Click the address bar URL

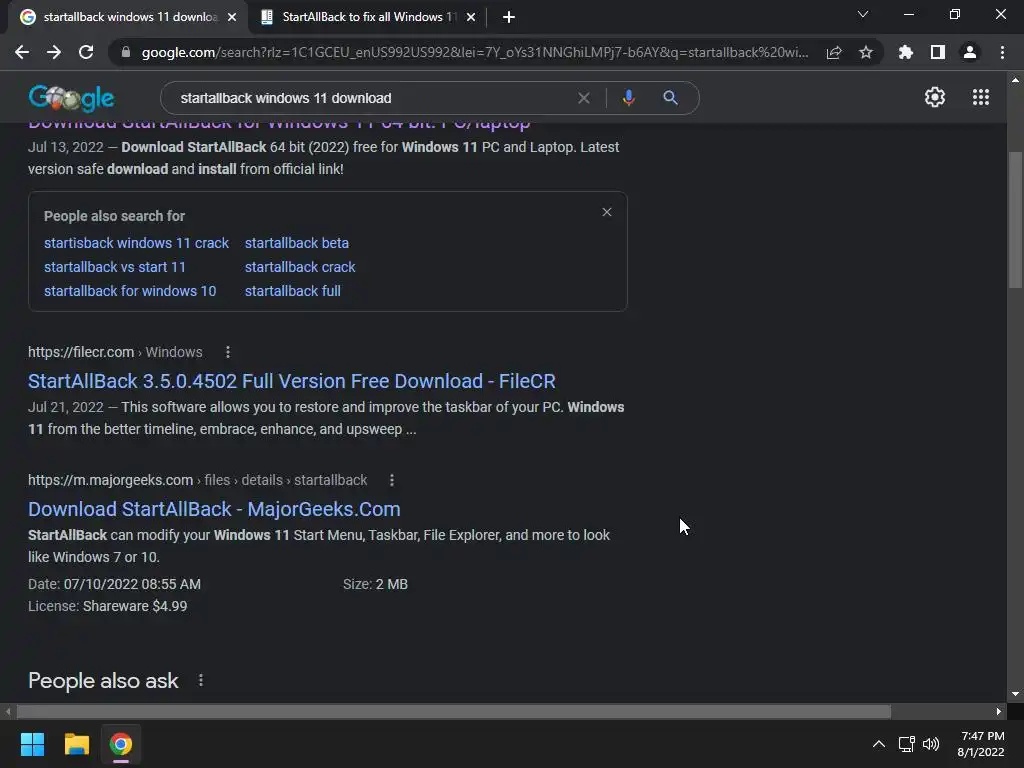point(475,52)
